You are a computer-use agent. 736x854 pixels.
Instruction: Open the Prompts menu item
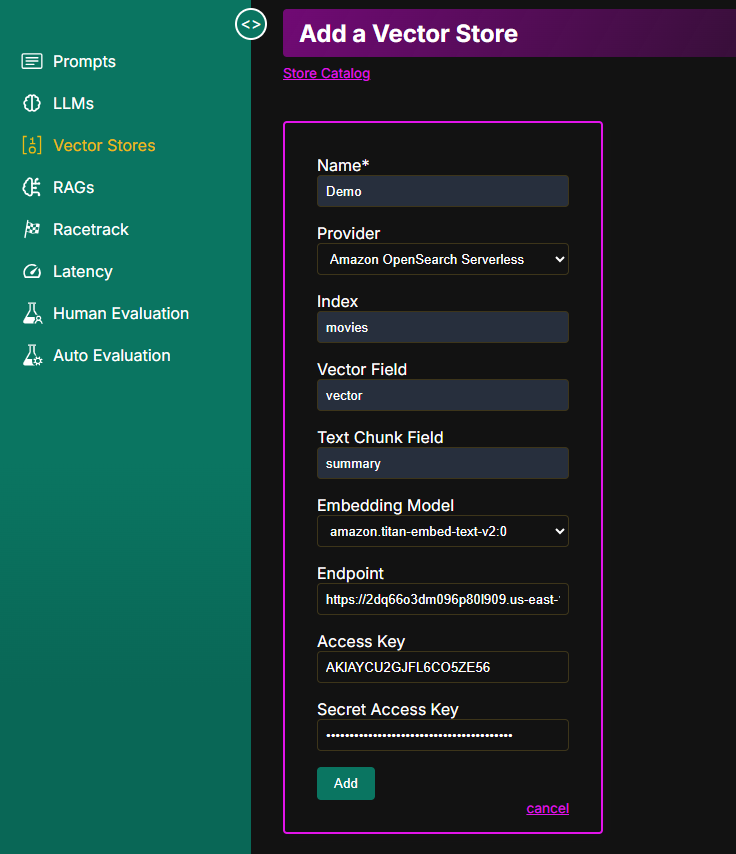click(84, 62)
